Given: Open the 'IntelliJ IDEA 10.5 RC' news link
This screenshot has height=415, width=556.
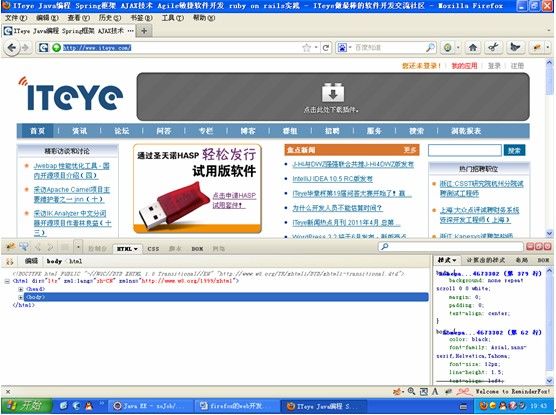Looking at the screenshot, I should 332,179.
